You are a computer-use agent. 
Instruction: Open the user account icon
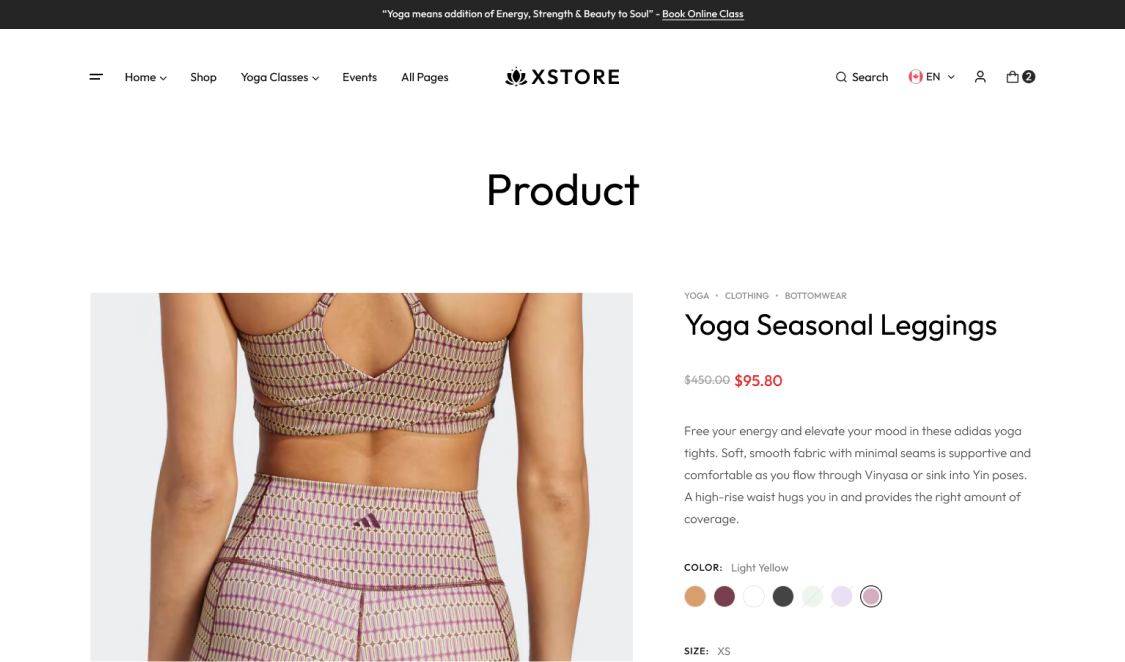point(980,77)
